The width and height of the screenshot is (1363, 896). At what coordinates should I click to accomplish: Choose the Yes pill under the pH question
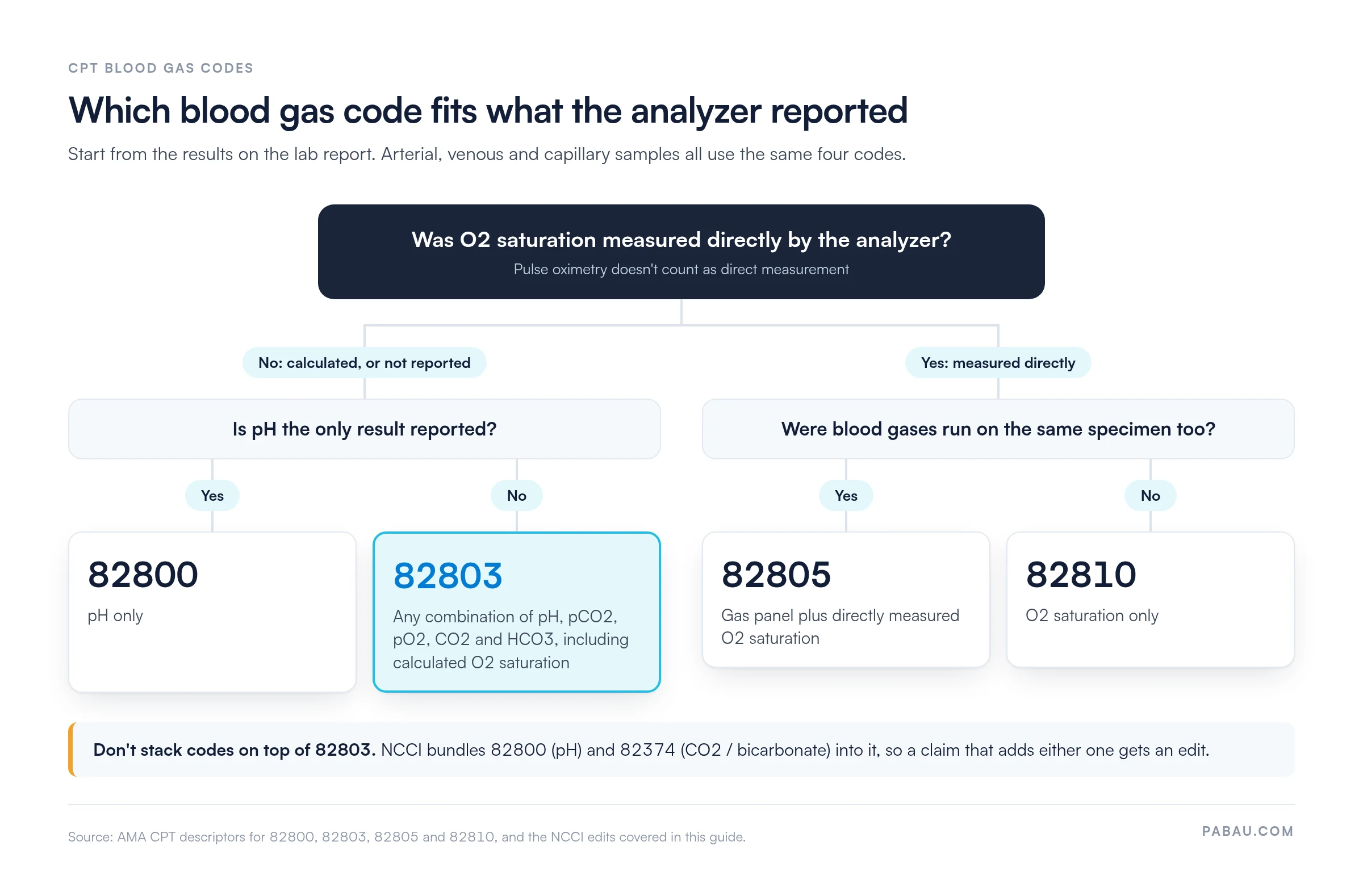(212, 495)
